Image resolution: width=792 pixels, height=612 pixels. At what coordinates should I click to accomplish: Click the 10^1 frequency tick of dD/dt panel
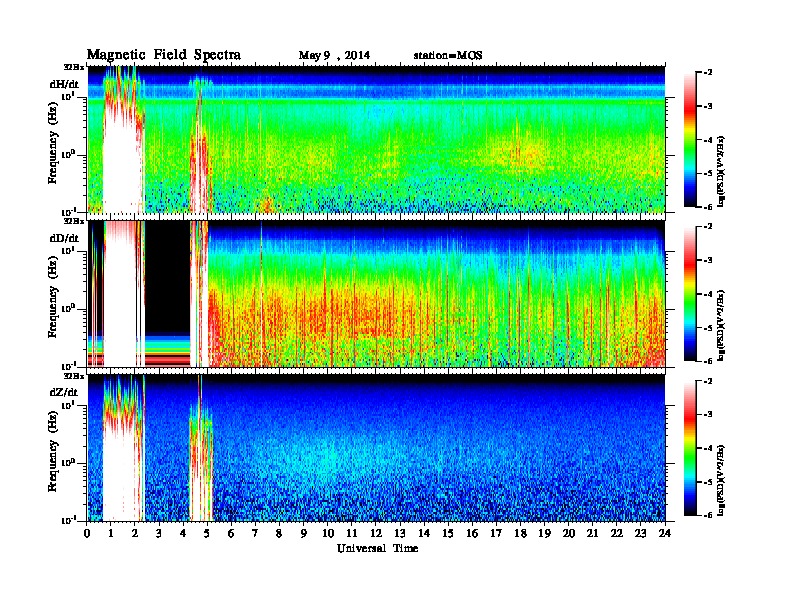coord(69,250)
